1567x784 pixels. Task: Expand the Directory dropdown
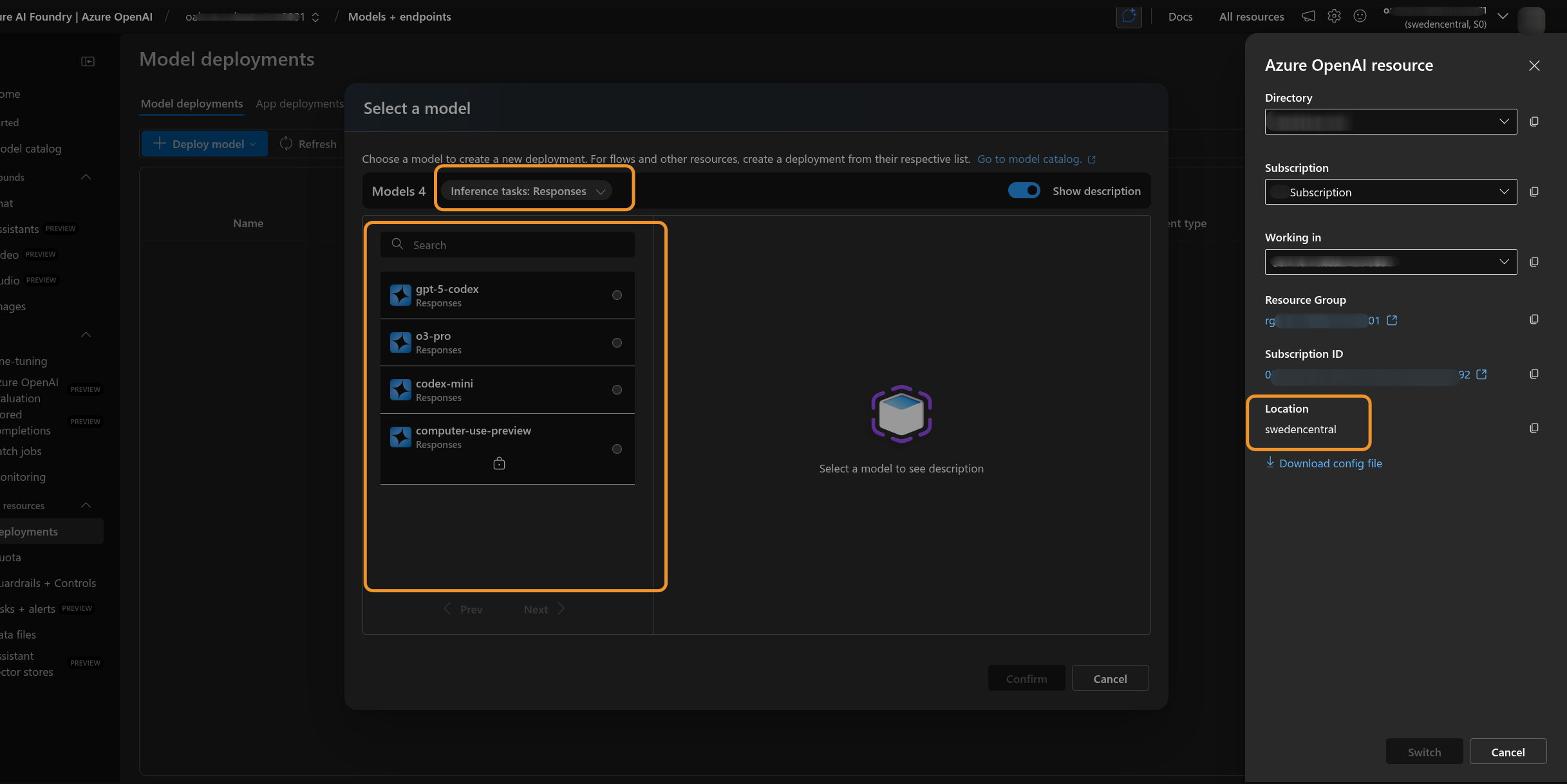(1391, 122)
